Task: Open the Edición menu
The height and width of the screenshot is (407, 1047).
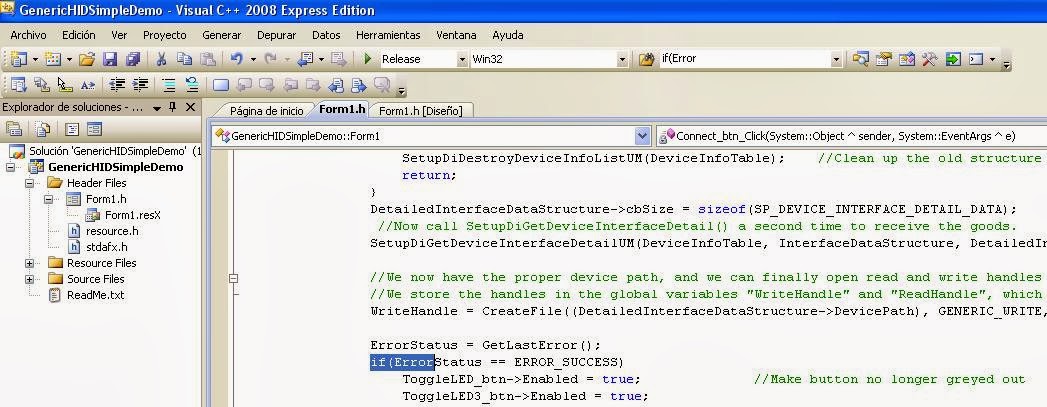Action: tap(79, 35)
